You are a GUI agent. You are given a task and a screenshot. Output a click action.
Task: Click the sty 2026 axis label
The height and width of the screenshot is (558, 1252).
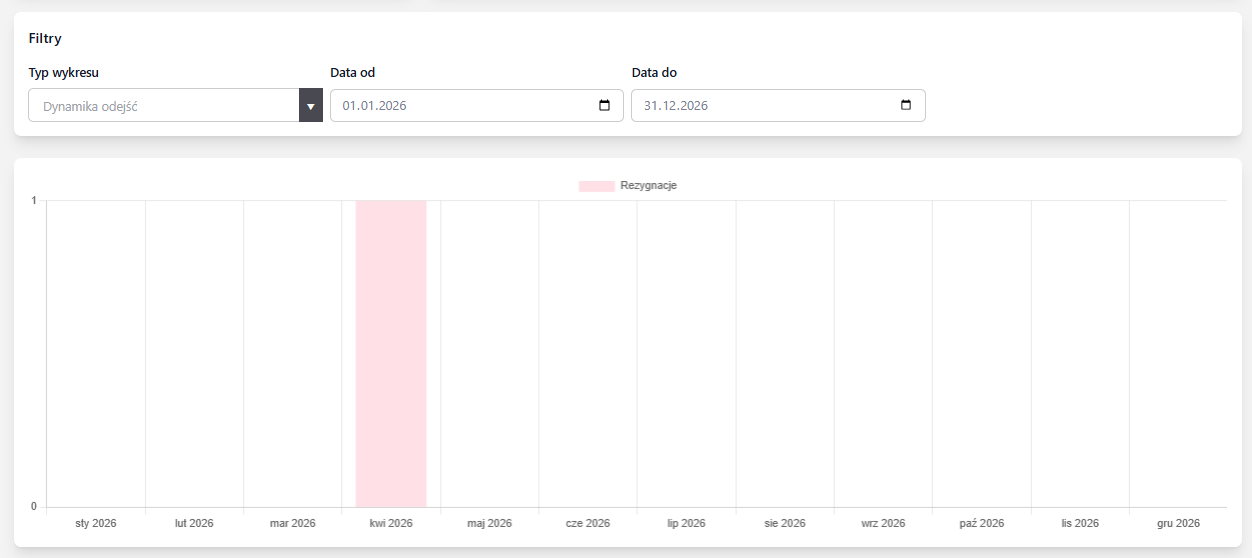[96, 523]
